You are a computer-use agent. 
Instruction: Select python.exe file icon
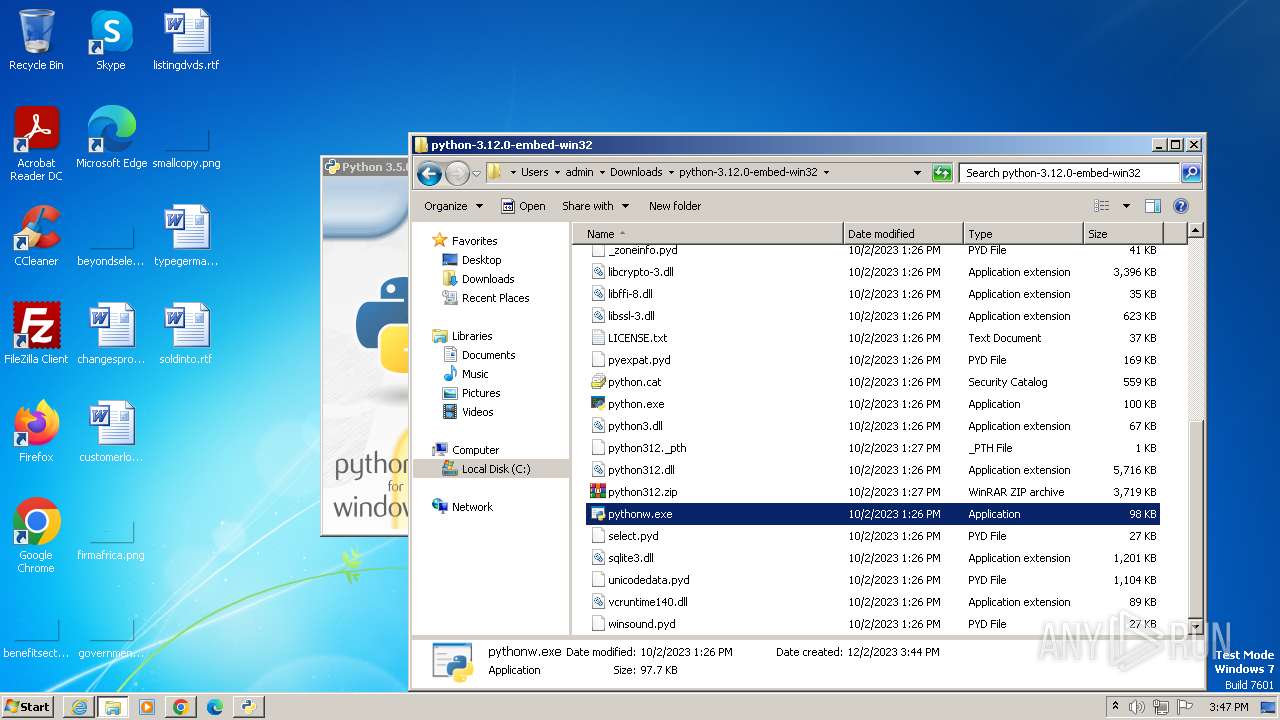point(598,404)
